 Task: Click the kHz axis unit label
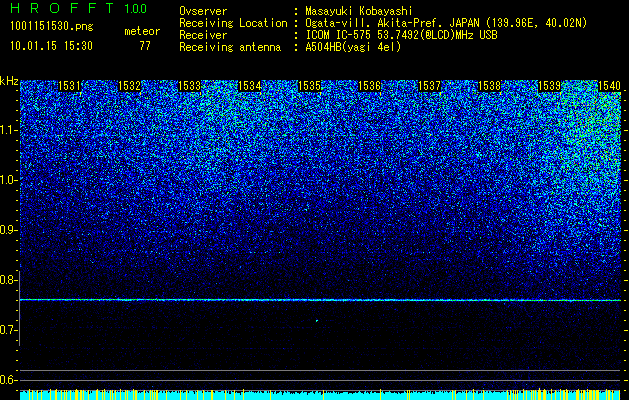tap(9, 81)
